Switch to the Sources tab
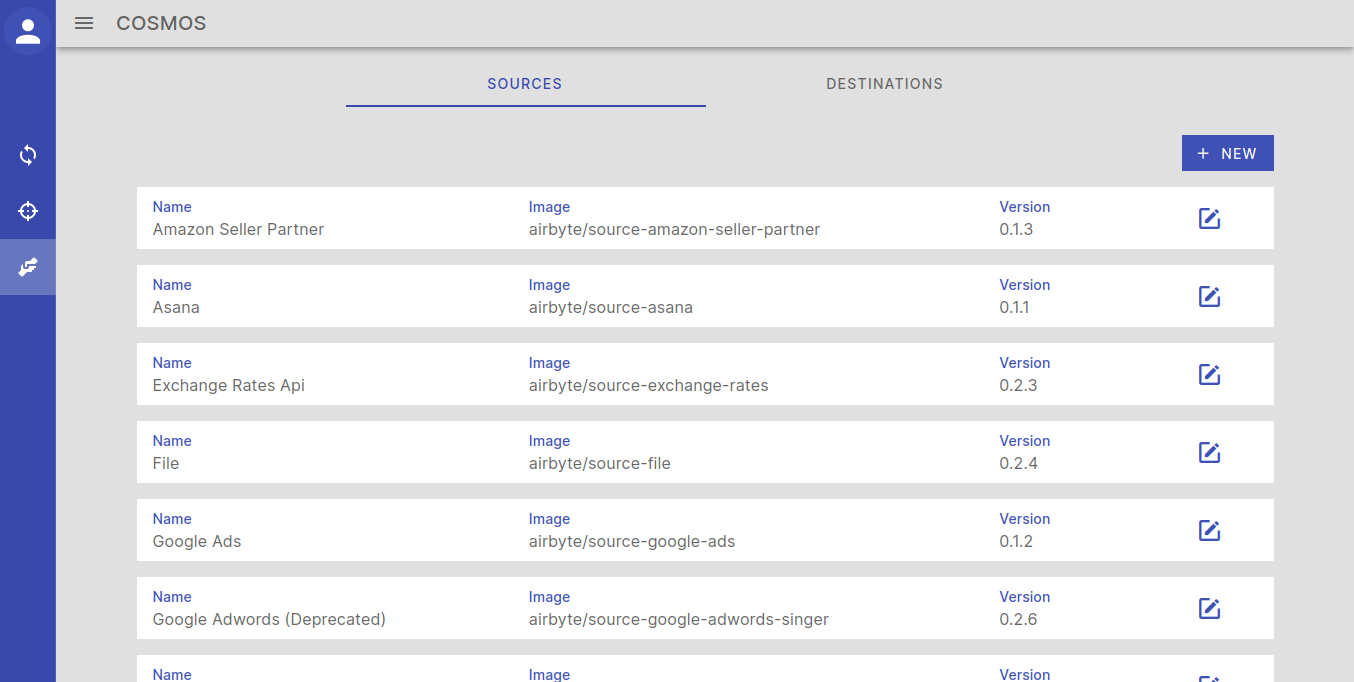Viewport: 1354px width, 682px height. 525,84
